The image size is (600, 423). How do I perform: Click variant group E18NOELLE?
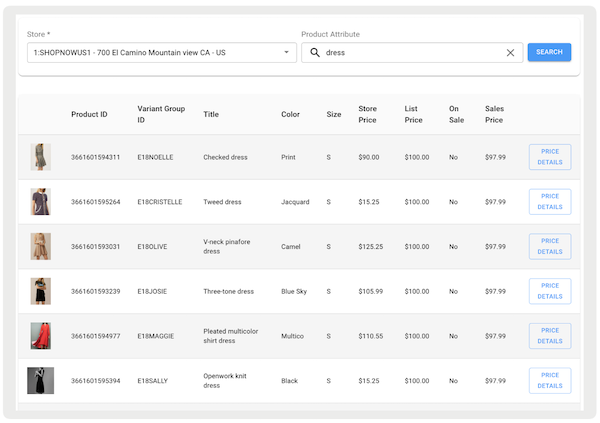[x=155, y=157]
